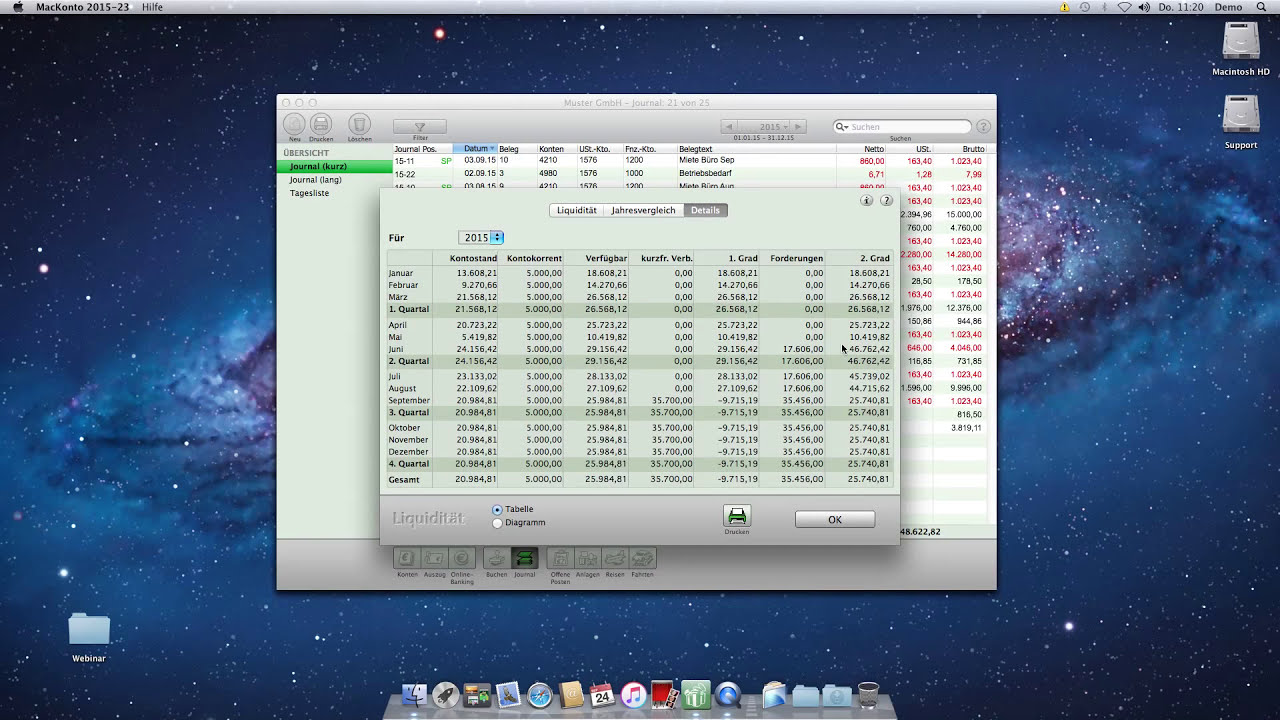Open the Anlagen module icon

pos(588,558)
